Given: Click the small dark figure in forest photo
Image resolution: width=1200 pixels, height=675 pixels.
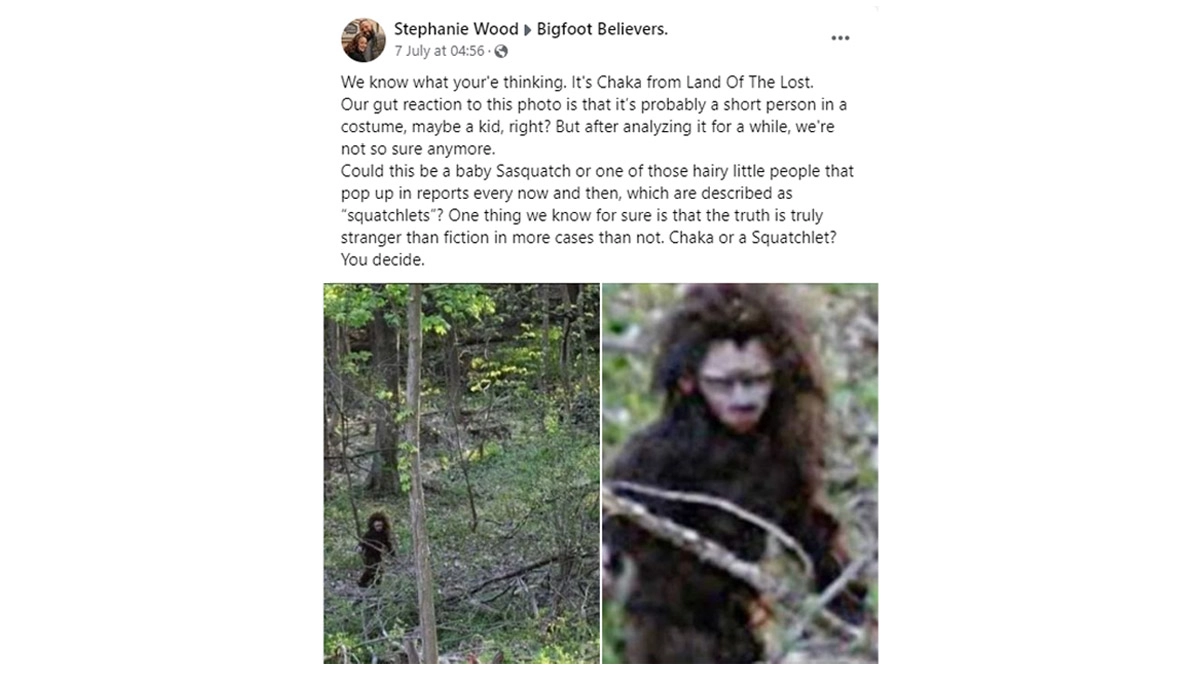Looking at the screenshot, I should click(x=374, y=548).
